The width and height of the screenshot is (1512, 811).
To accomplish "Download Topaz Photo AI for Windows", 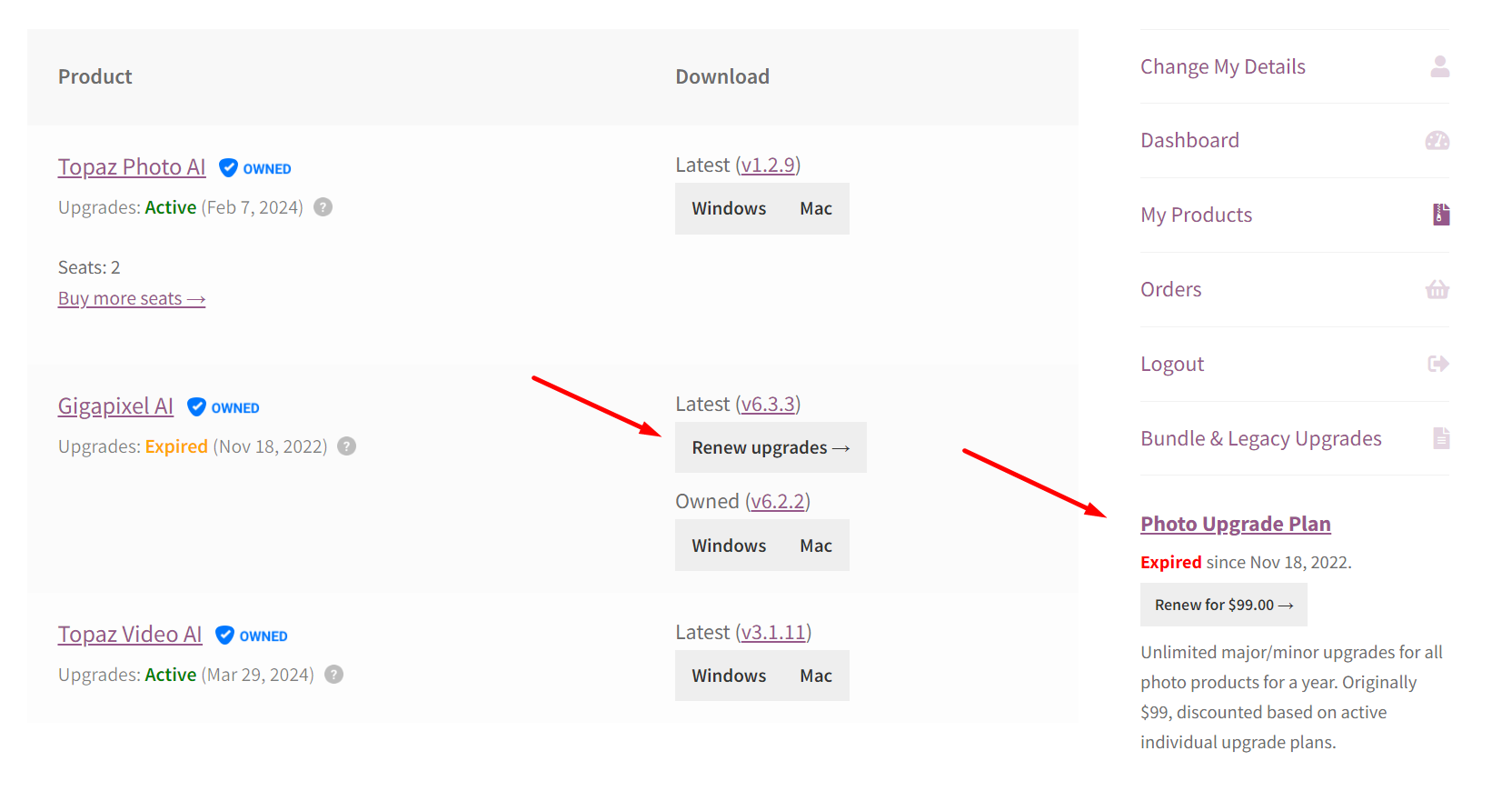I will [x=729, y=208].
